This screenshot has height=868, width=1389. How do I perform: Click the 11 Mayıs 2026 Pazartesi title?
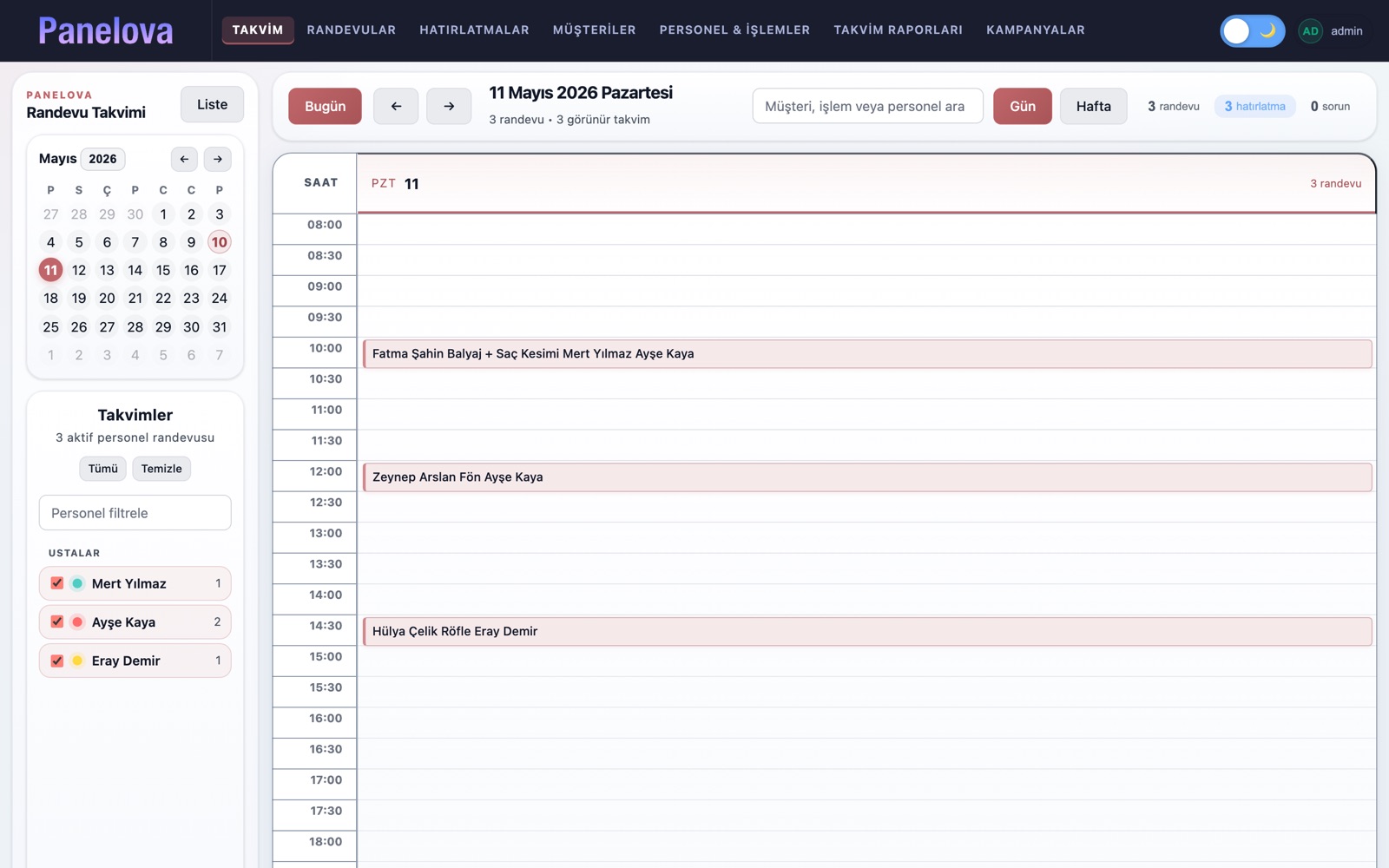pyautogui.click(x=581, y=93)
